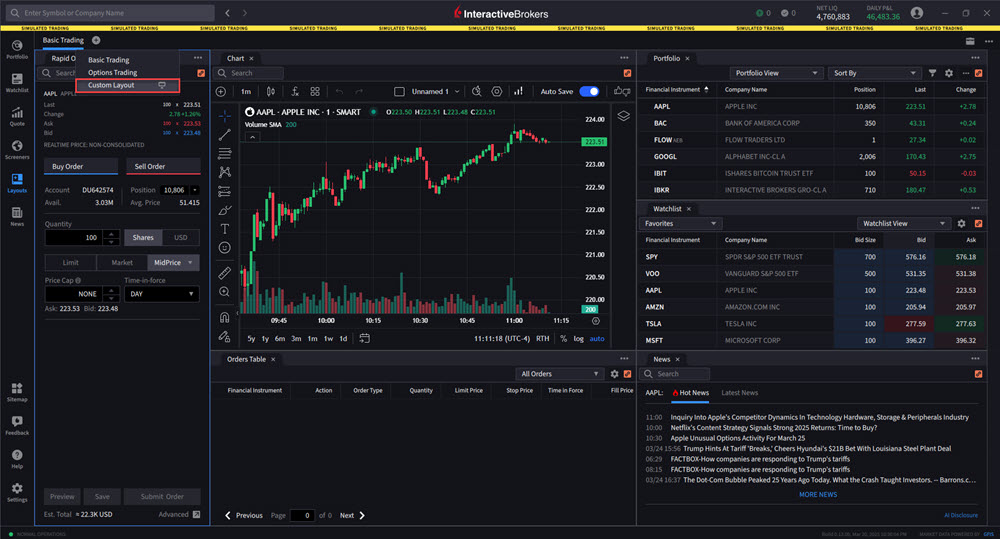Select Limit order type
The image size is (1000, 539).
71,262
